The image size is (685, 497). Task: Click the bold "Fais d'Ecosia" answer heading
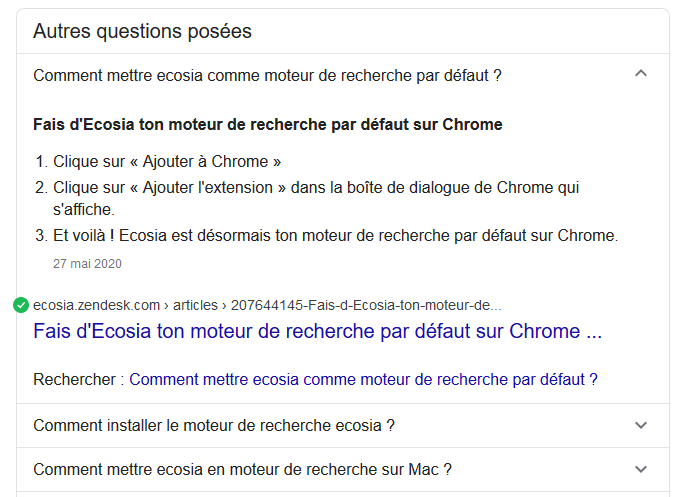click(x=267, y=125)
